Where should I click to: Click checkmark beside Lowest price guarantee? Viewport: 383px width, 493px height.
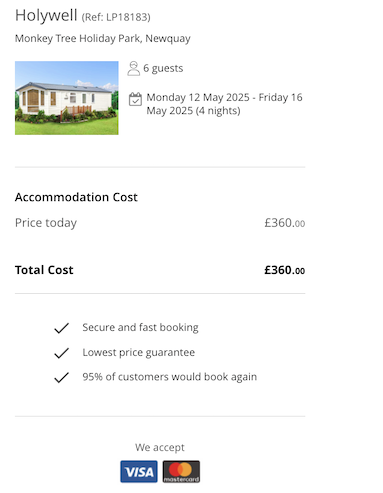61,353
